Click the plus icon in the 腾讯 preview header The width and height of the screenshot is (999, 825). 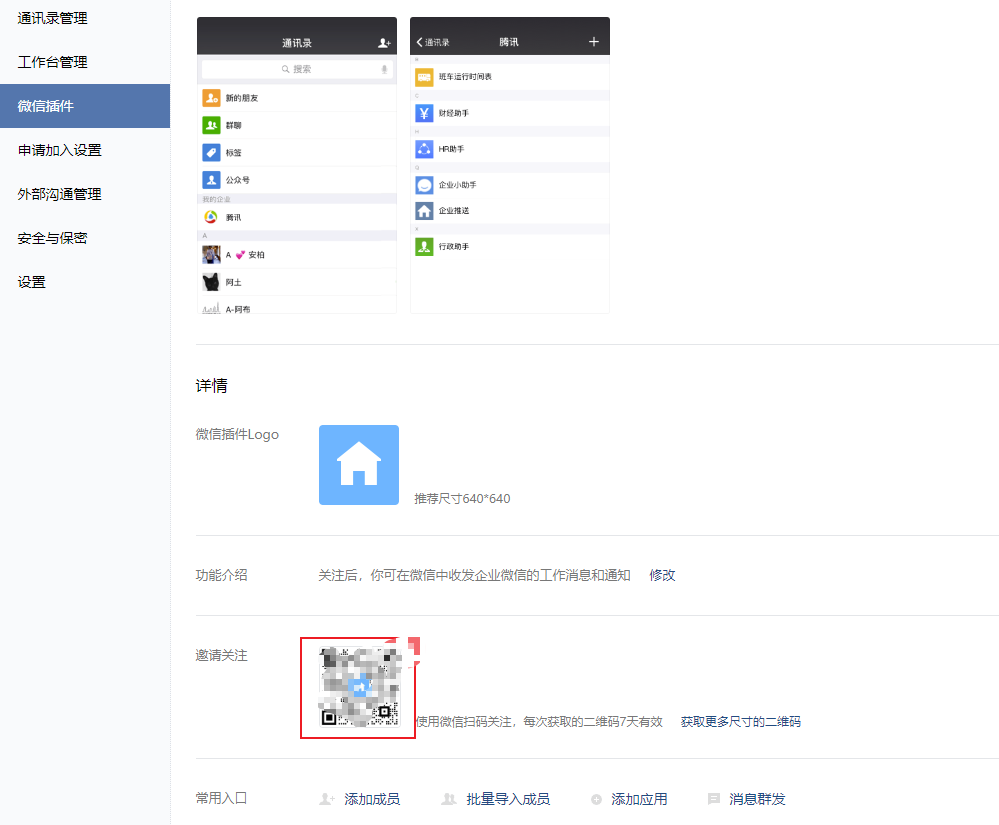pyautogui.click(x=594, y=42)
